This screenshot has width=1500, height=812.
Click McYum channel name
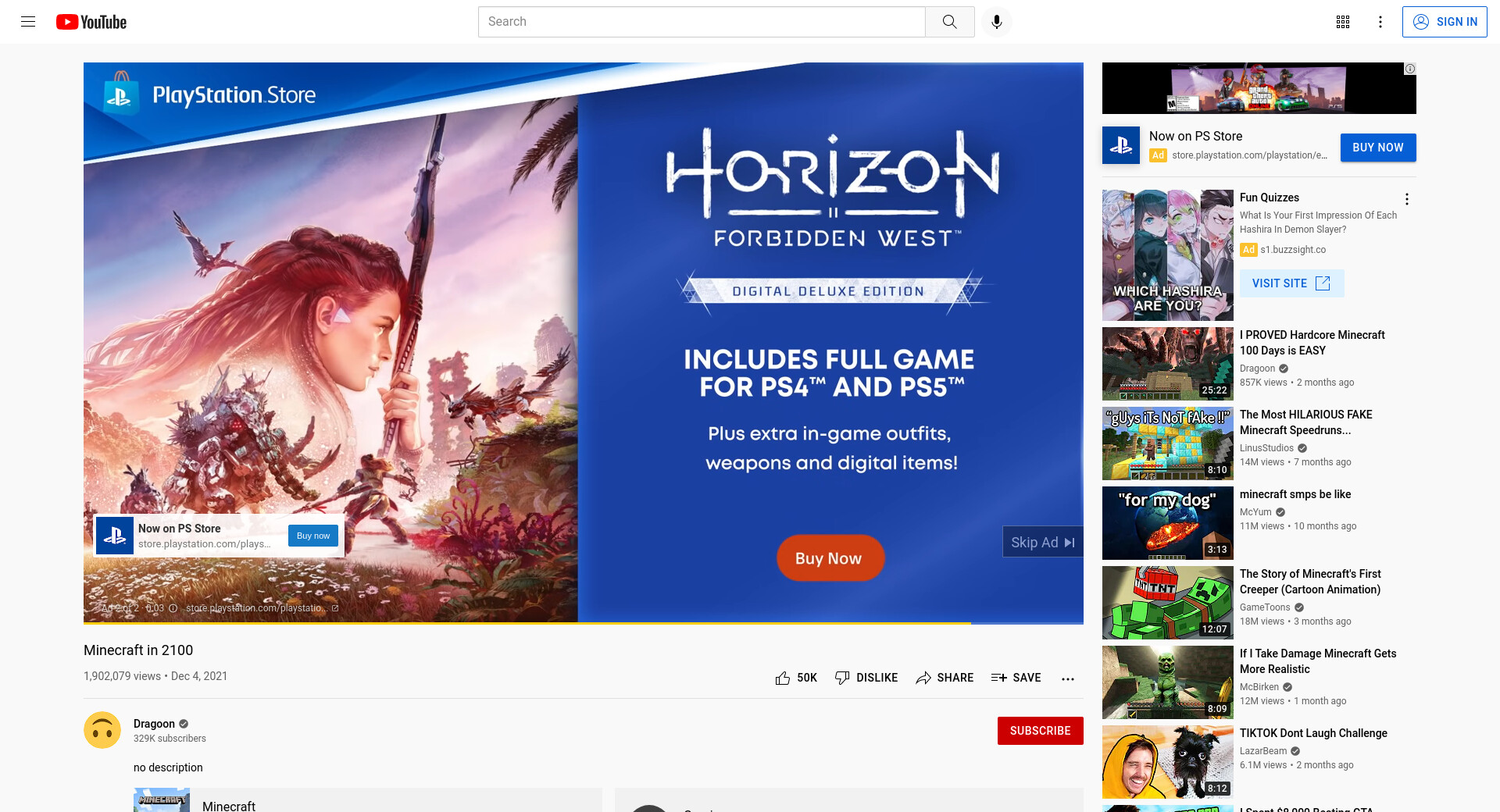pyautogui.click(x=1255, y=512)
